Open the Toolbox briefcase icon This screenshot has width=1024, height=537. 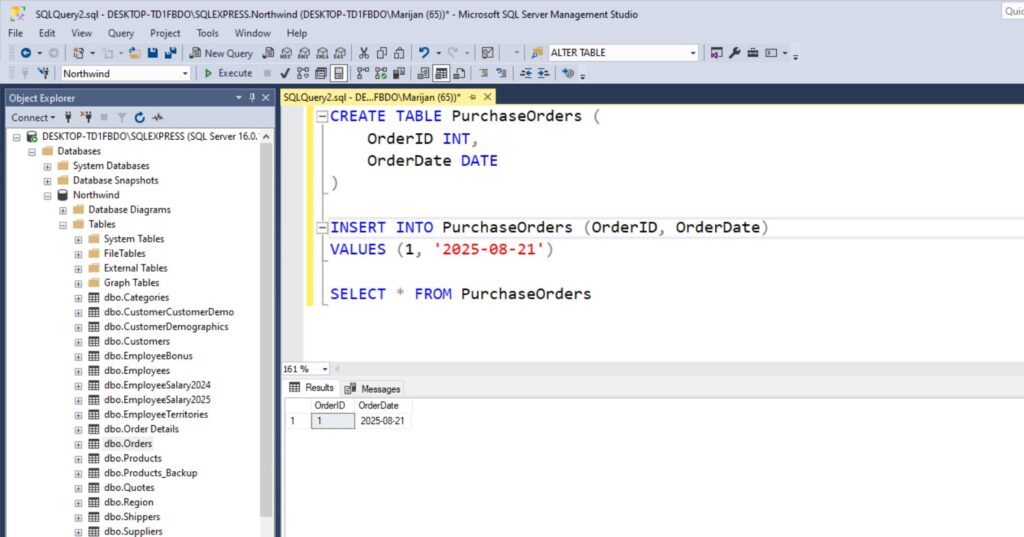coord(753,53)
